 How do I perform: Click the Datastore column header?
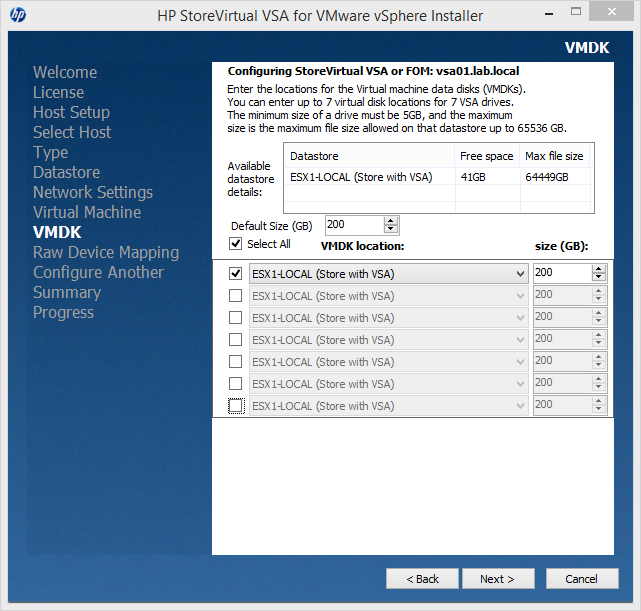click(369, 156)
